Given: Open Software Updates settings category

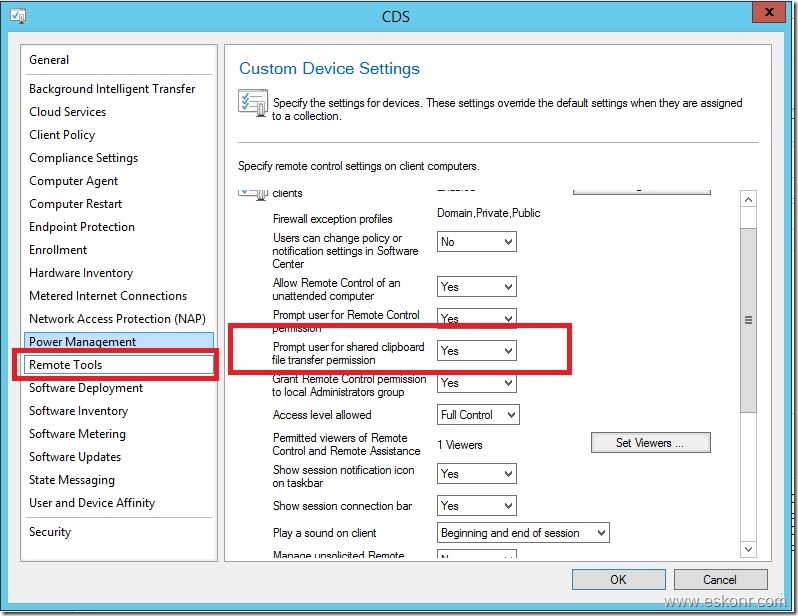Looking at the screenshot, I should tap(75, 457).
